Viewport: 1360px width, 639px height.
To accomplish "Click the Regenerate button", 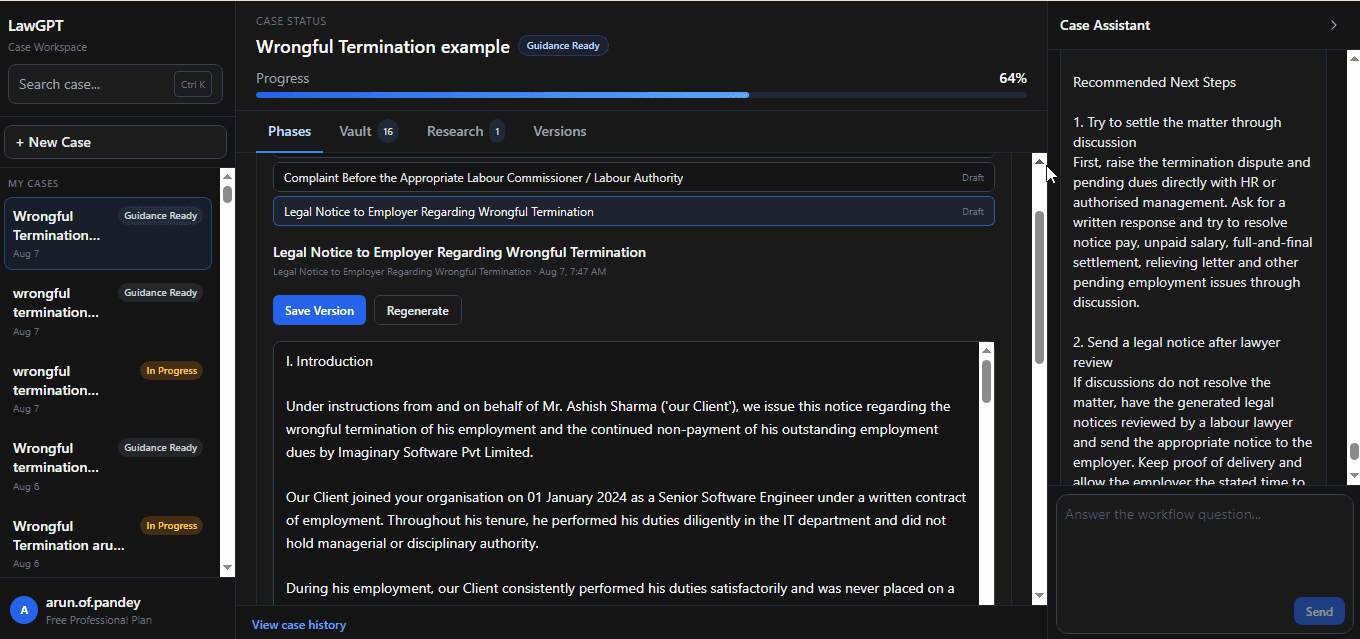I will click(418, 310).
